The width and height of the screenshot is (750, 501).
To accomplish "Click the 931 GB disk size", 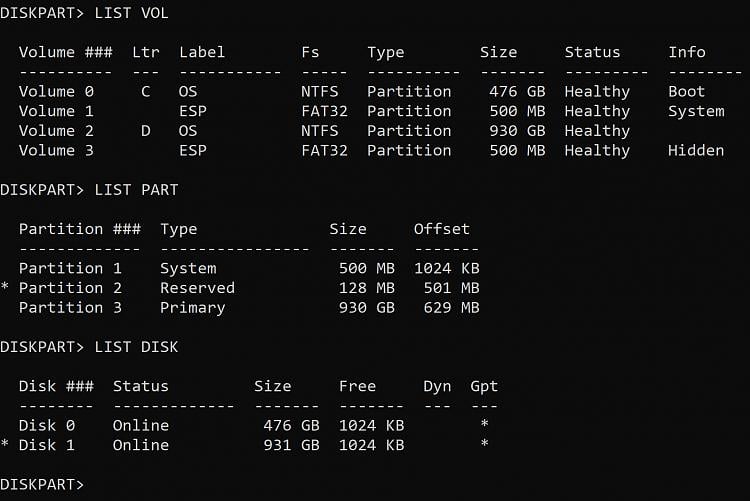I will pyautogui.click(x=286, y=445).
